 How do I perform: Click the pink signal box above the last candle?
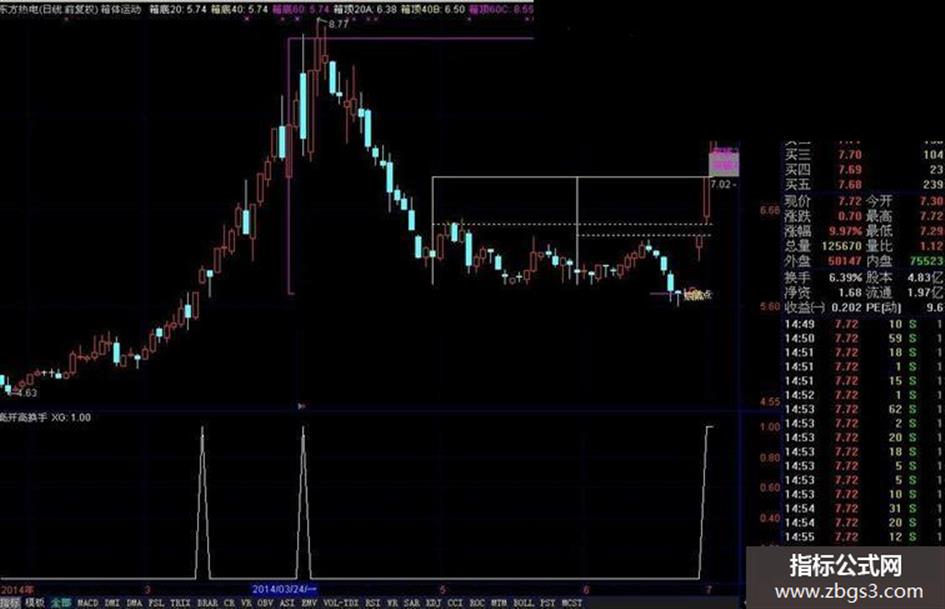(723, 162)
